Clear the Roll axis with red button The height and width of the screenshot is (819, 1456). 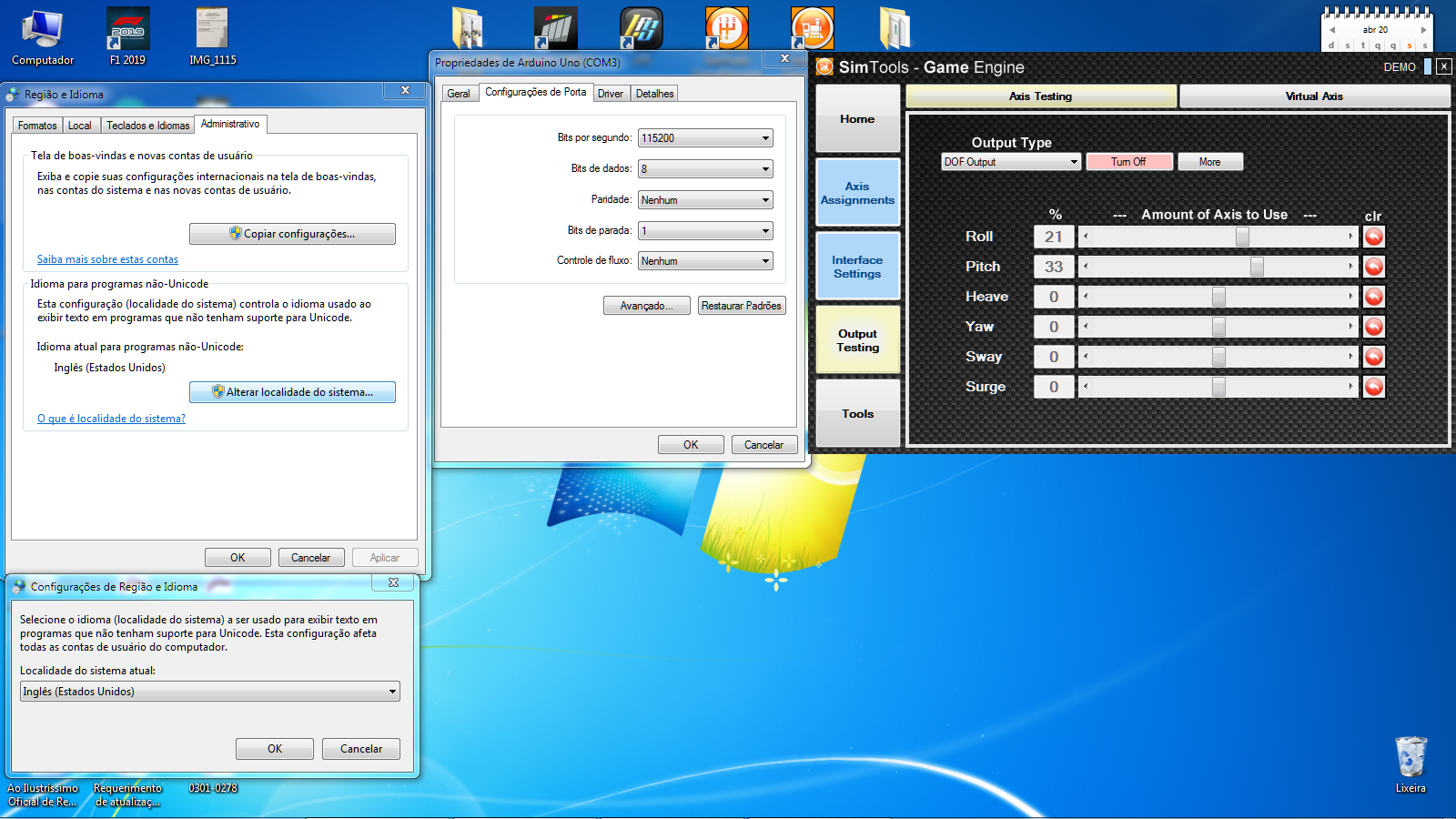pyautogui.click(x=1374, y=237)
